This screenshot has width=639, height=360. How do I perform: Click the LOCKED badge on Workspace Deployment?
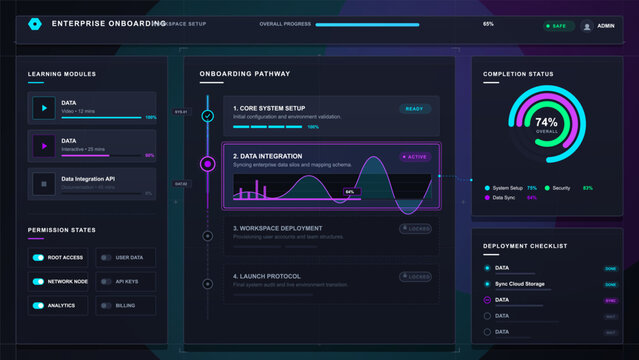click(415, 229)
